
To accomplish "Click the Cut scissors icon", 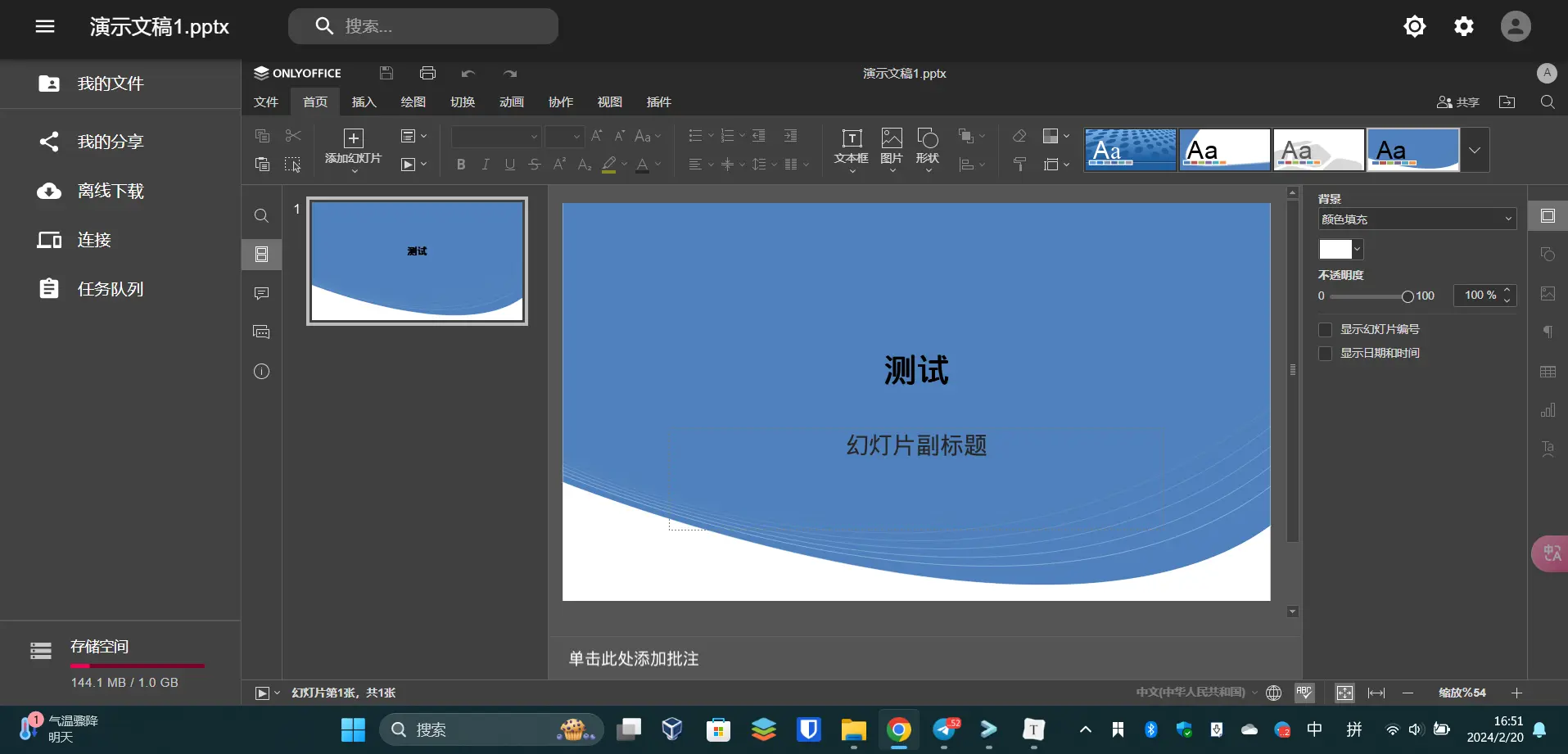I will pos(293,136).
